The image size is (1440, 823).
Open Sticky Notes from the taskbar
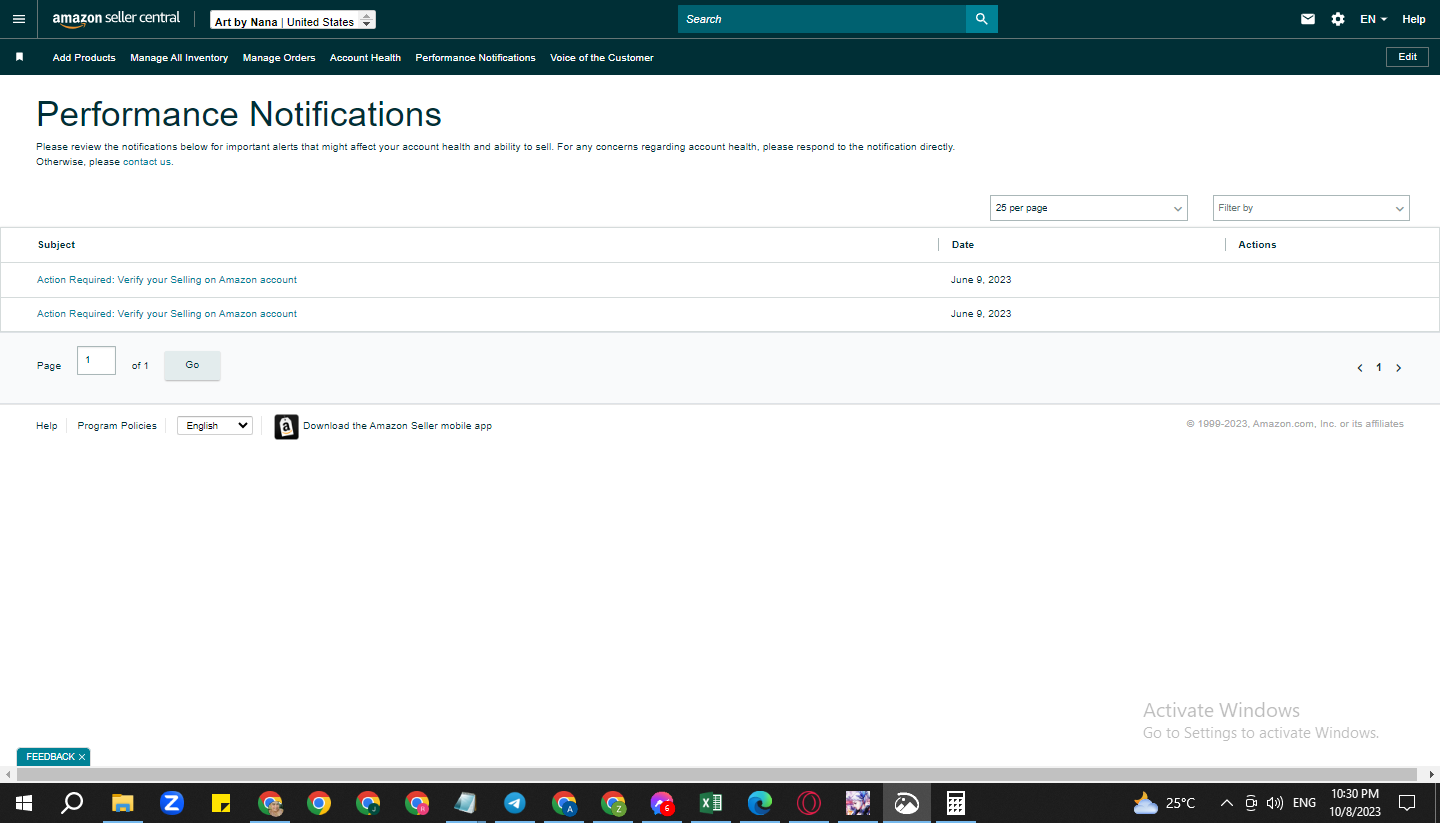[221, 803]
